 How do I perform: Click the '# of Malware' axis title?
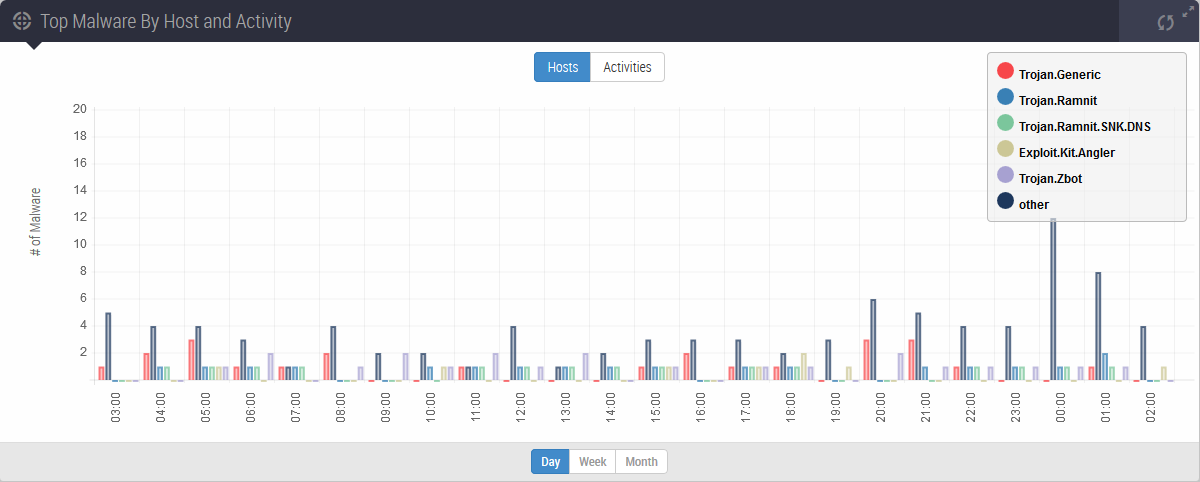pos(36,221)
